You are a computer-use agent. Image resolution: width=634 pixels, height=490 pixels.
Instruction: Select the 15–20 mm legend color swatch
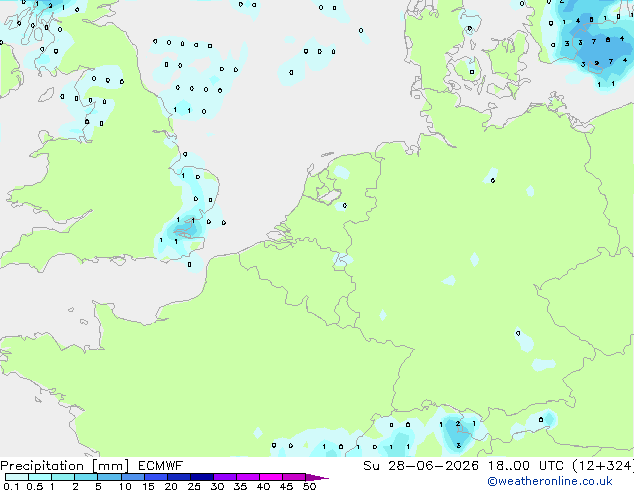155,477
